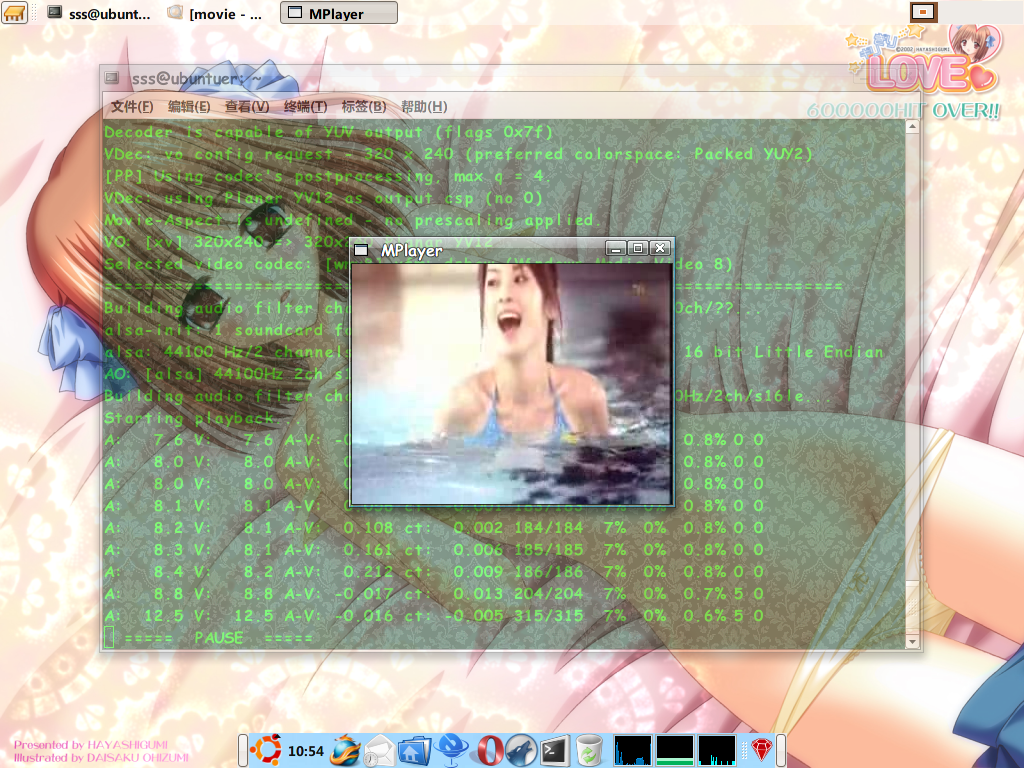The width and height of the screenshot is (1024, 768).
Task: Launch the Firefox browser from the dock
Action: click(346, 750)
